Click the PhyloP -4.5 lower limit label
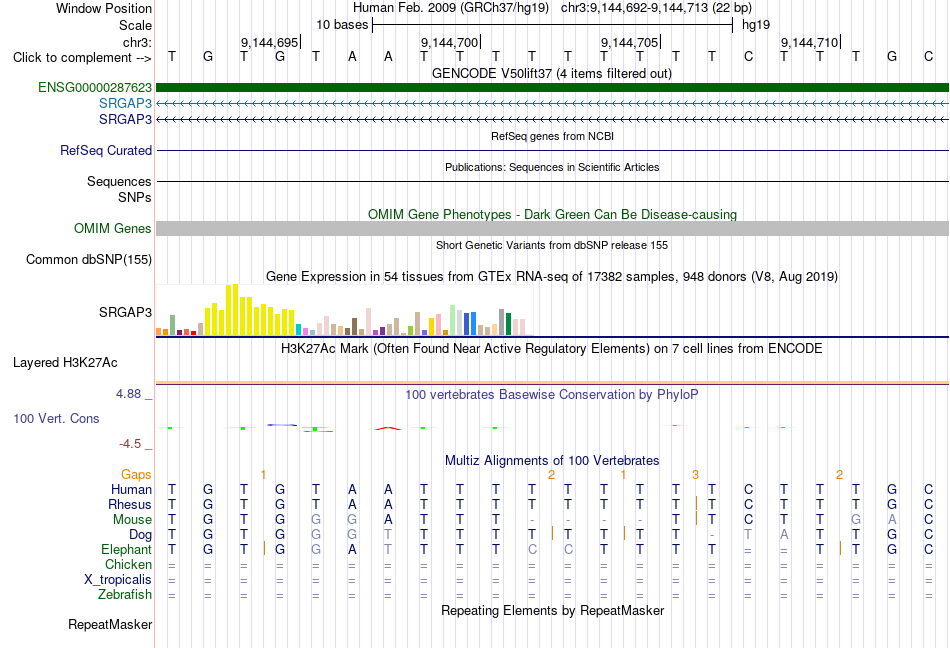Image resolution: width=950 pixels, height=648 pixels. [130, 444]
